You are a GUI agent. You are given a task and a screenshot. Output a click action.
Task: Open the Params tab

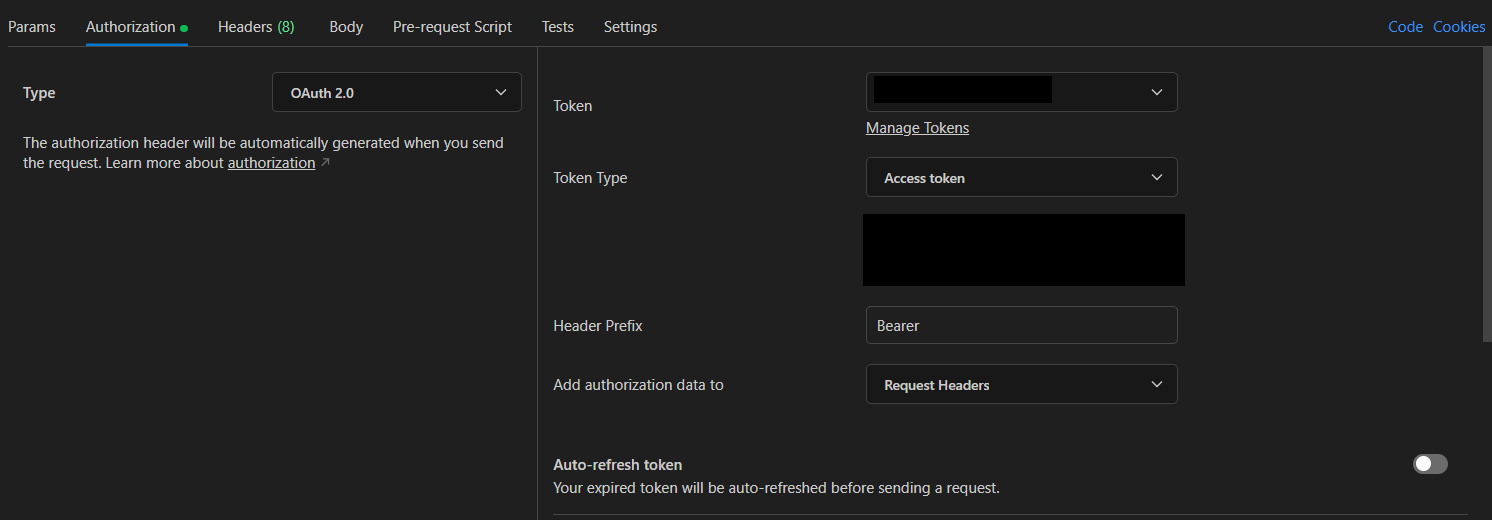[x=32, y=27]
